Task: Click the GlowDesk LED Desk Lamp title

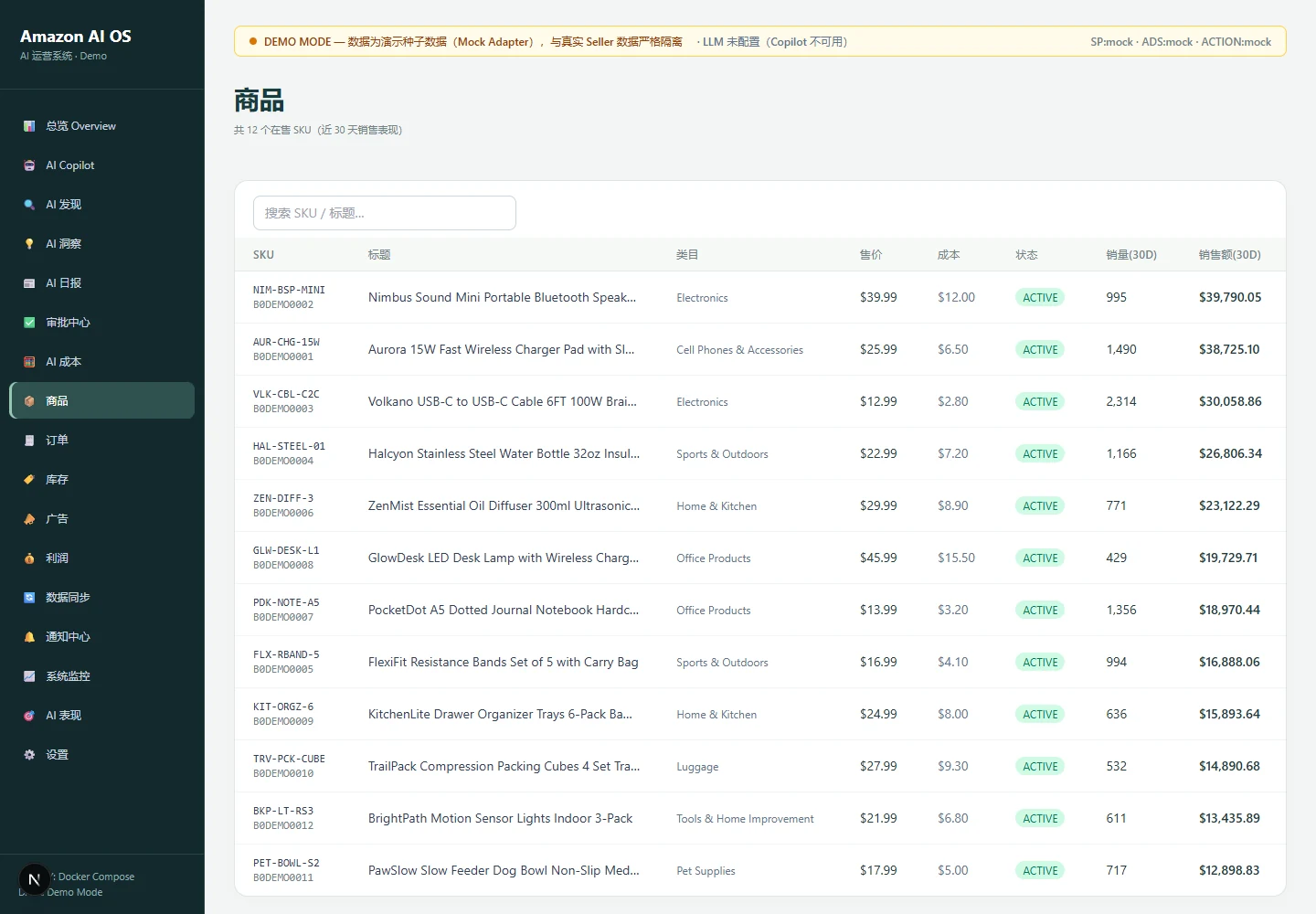Action: (x=504, y=558)
